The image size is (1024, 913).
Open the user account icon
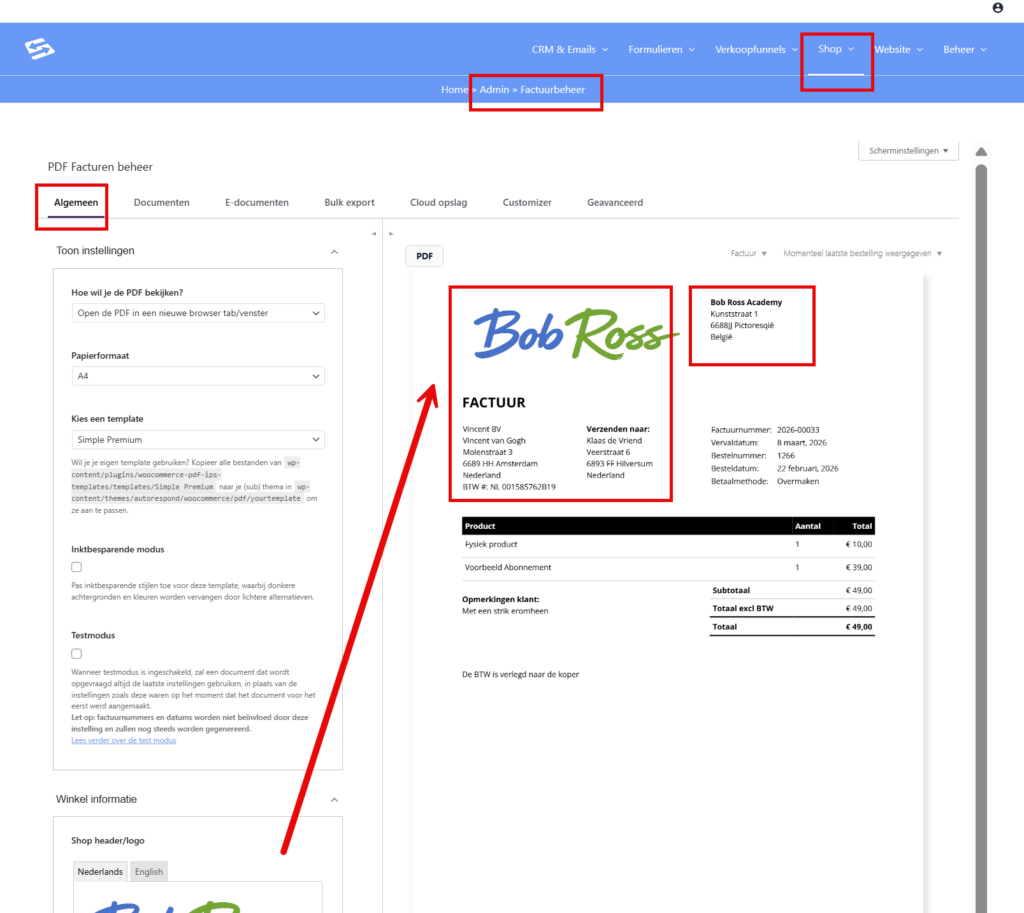(997, 8)
